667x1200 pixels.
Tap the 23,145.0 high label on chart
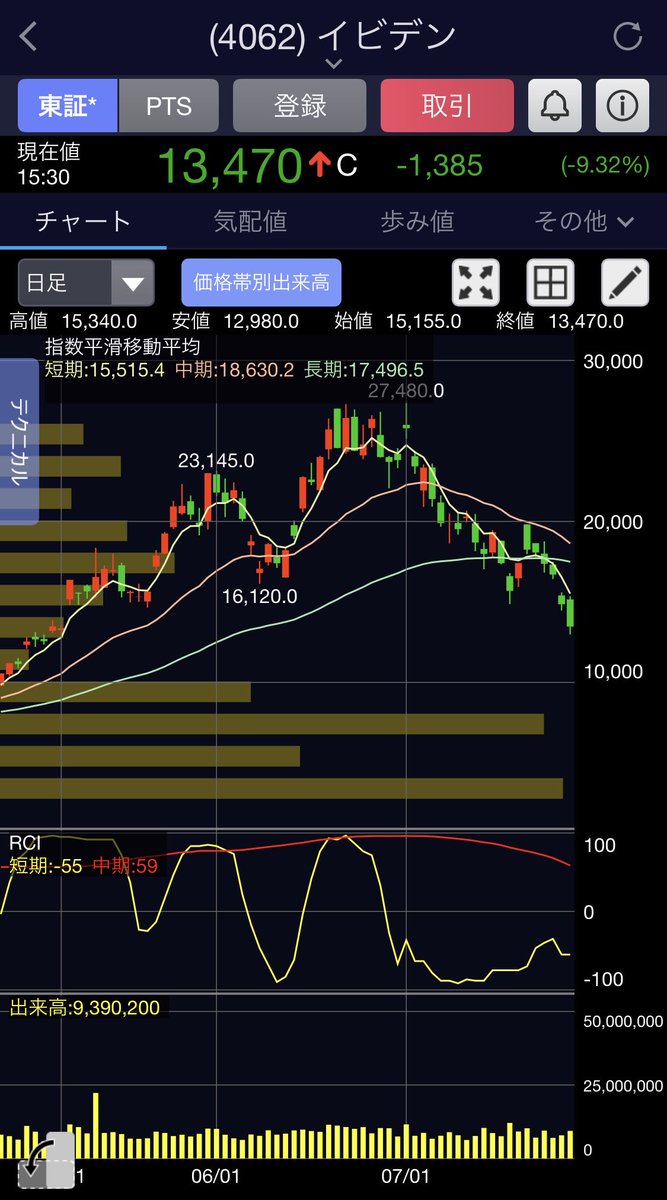tap(216, 461)
